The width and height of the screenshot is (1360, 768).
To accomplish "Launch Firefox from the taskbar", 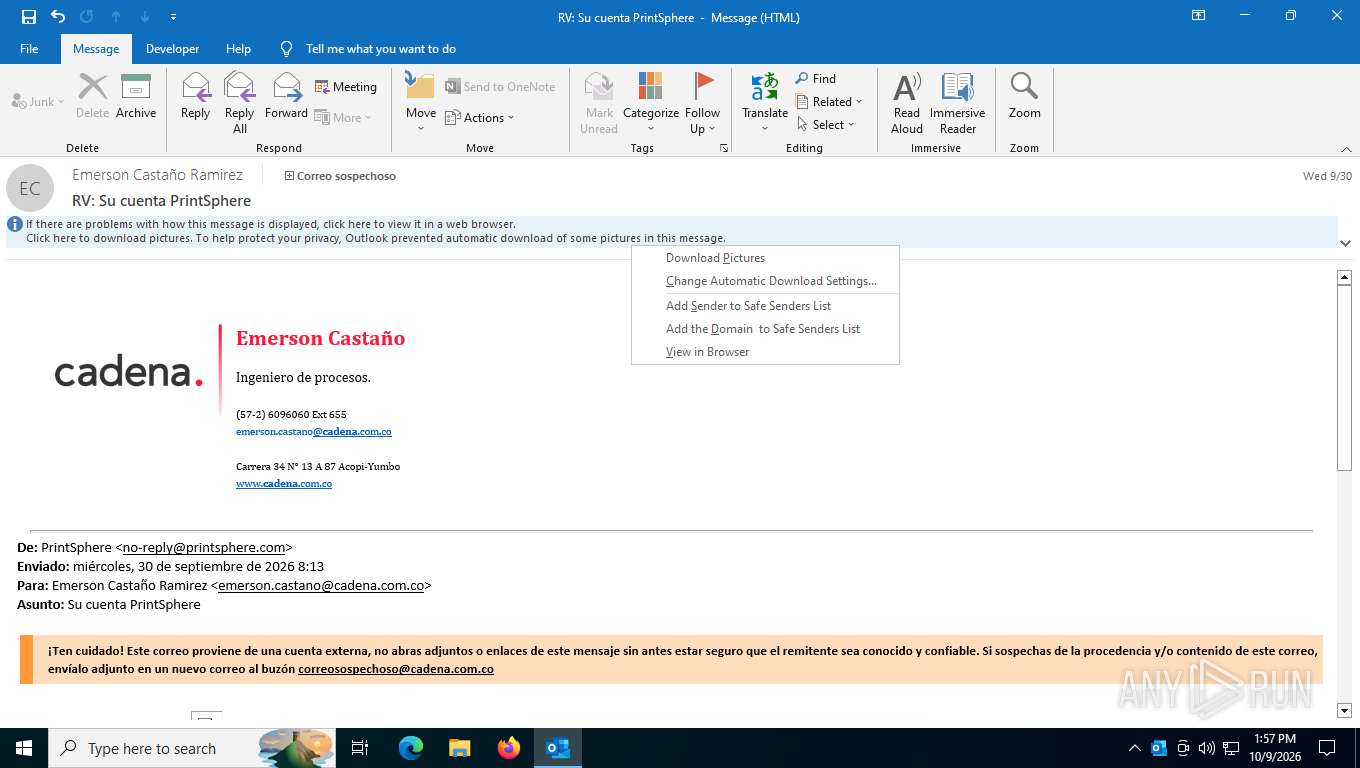I will (x=509, y=748).
